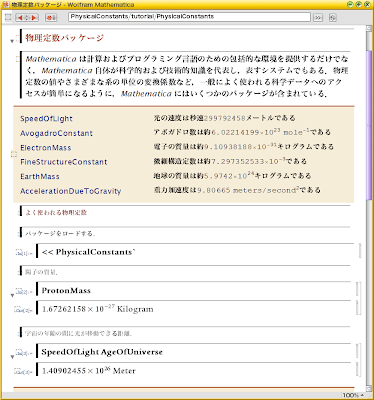Click the output 1.40902455 × 10^26 Meter
374x400 pixels.
pyautogui.click(x=89, y=371)
